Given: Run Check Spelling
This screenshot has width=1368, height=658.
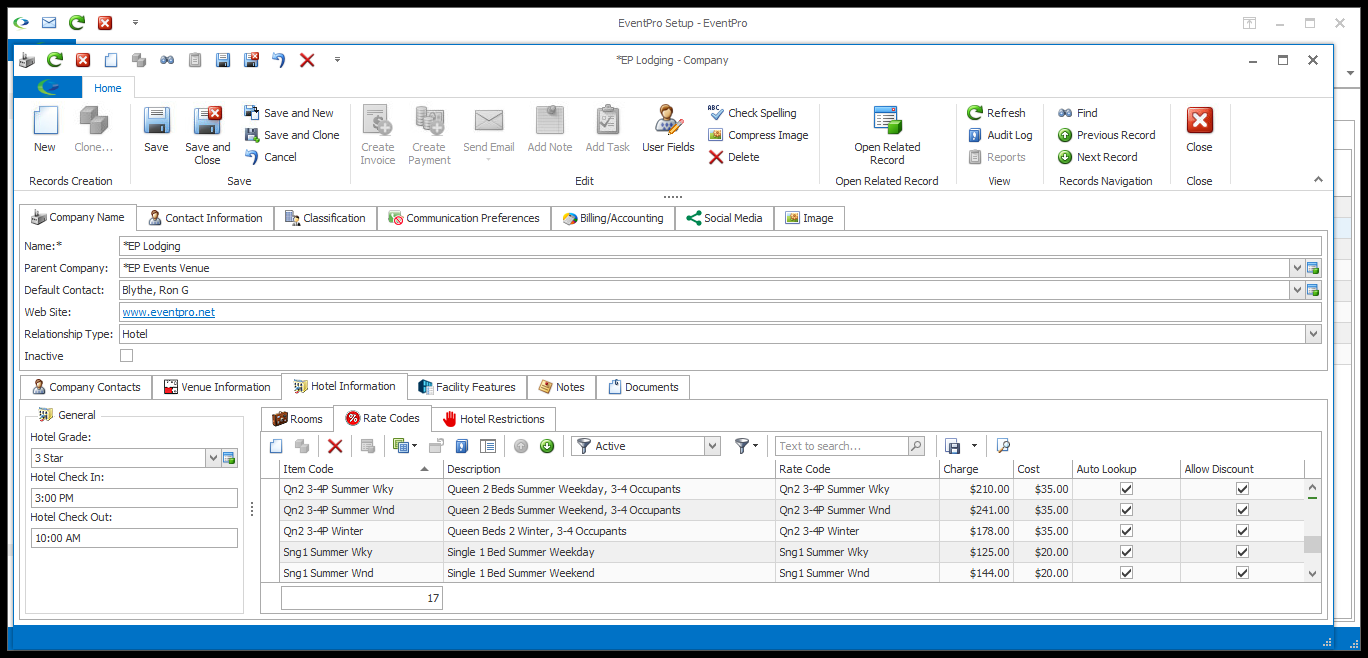Looking at the screenshot, I should (752, 113).
